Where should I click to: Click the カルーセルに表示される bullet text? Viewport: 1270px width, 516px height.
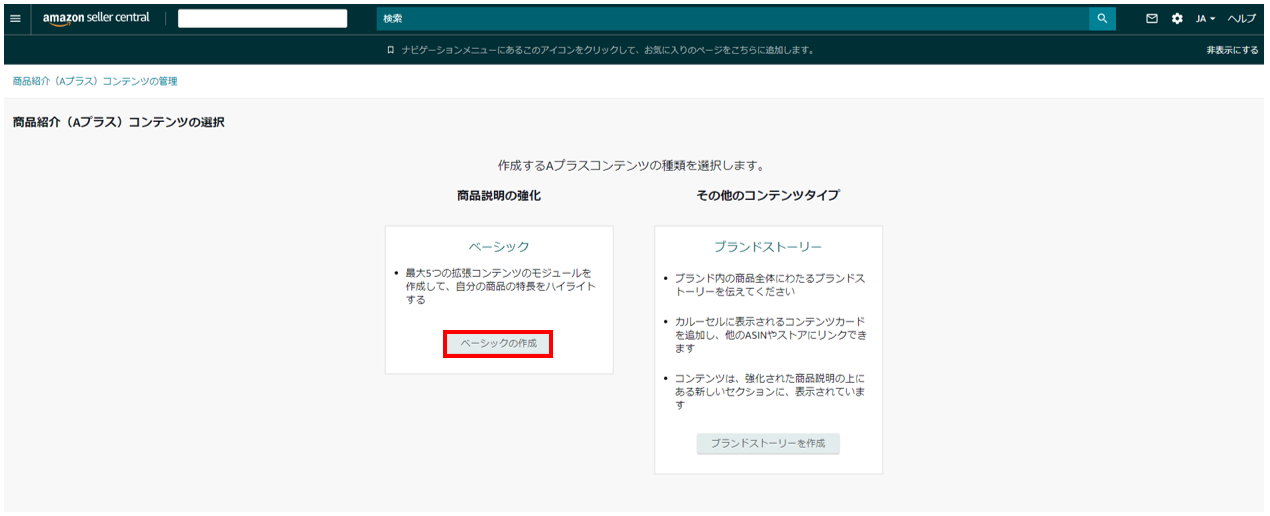pos(770,335)
